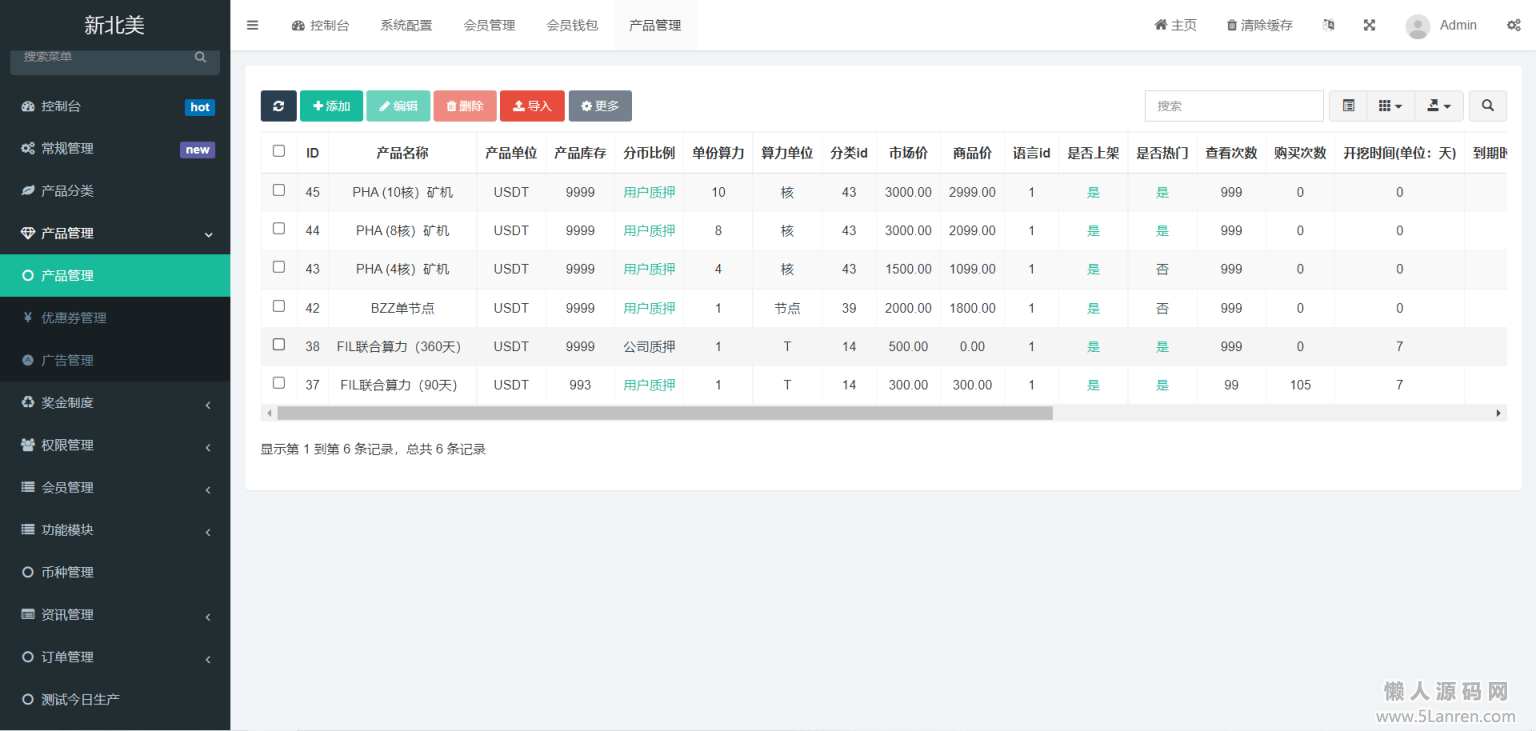Click the table horizontal scrollbar

(665, 413)
